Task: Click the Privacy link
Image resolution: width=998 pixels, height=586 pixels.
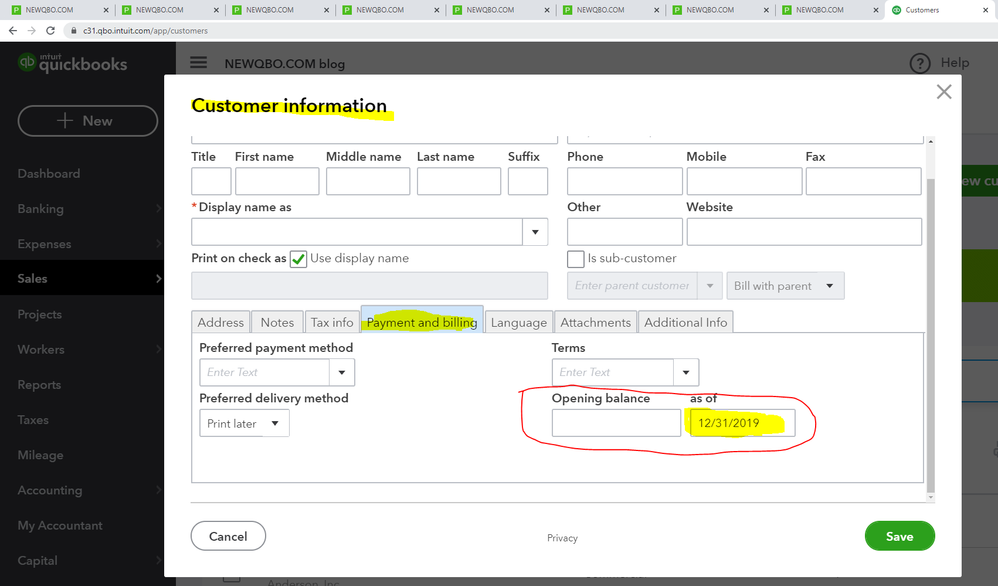Action: (x=562, y=538)
